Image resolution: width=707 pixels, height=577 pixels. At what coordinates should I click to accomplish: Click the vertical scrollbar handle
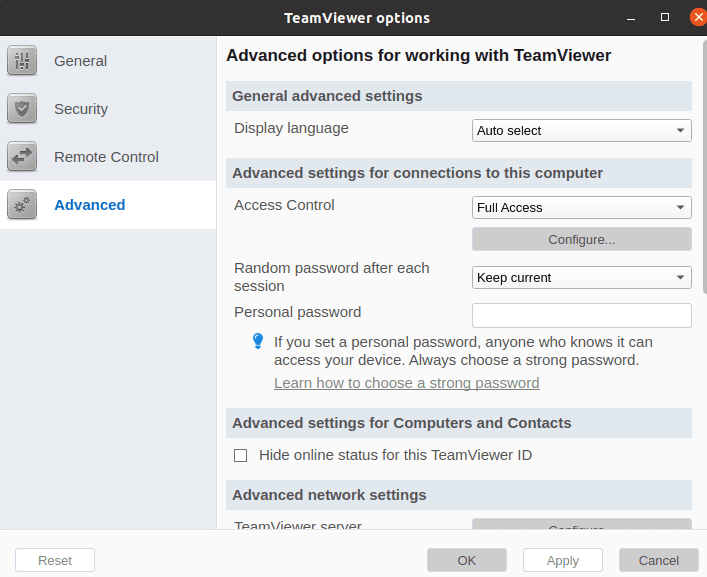pyautogui.click(x=705, y=167)
